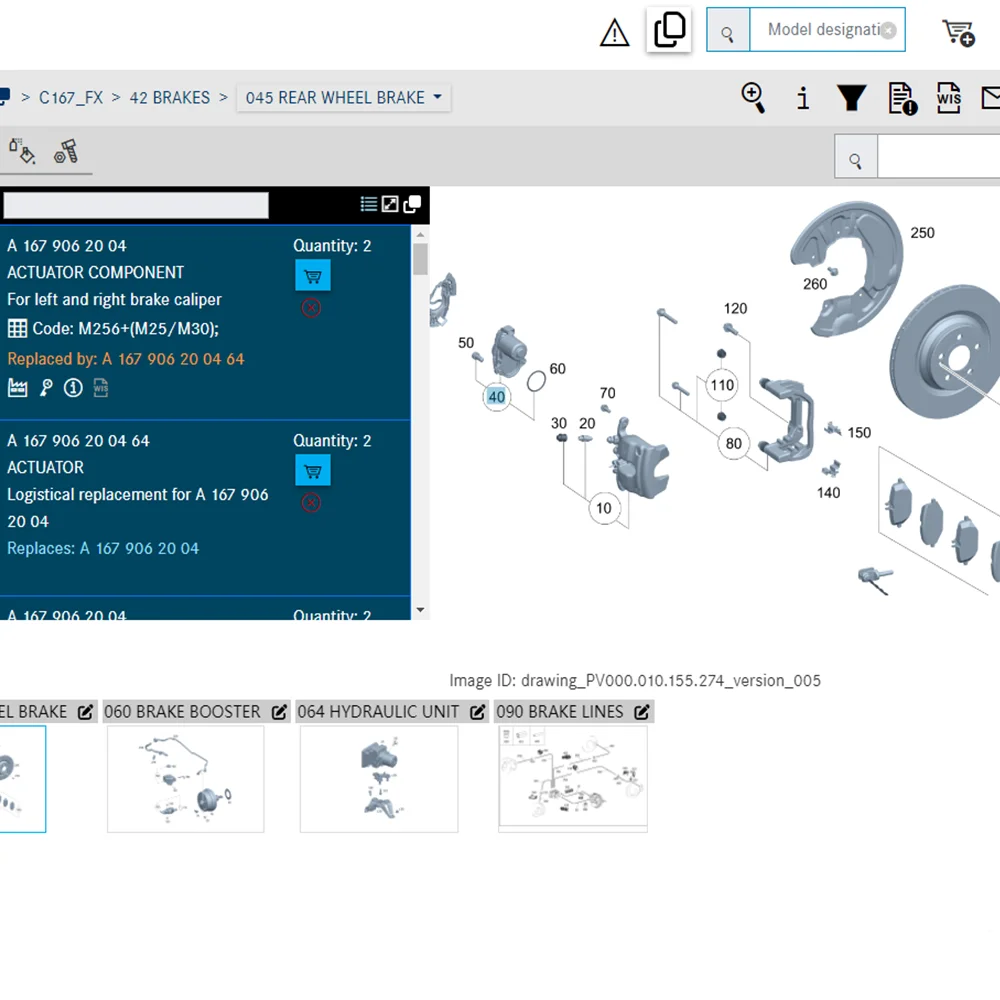Image resolution: width=1000 pixels, height=1000 pixels.
Task: Open hydraulic unit thumbnail
Action: 379,779
